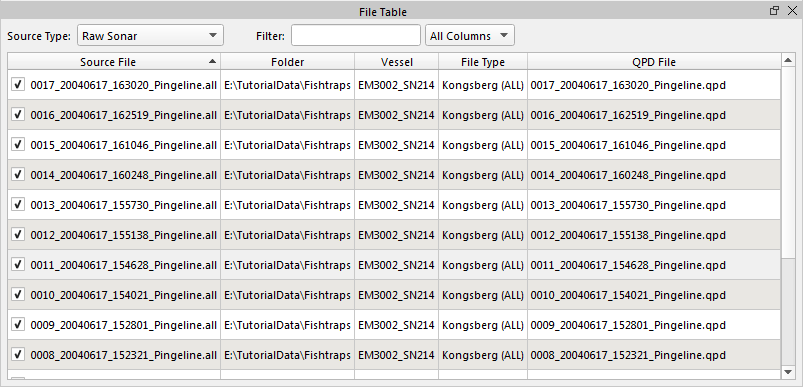This screenshot has width=803, height=387.
Task: Open the Source Type Raw Sonar dropdown
Action: [x=150, y=35]
